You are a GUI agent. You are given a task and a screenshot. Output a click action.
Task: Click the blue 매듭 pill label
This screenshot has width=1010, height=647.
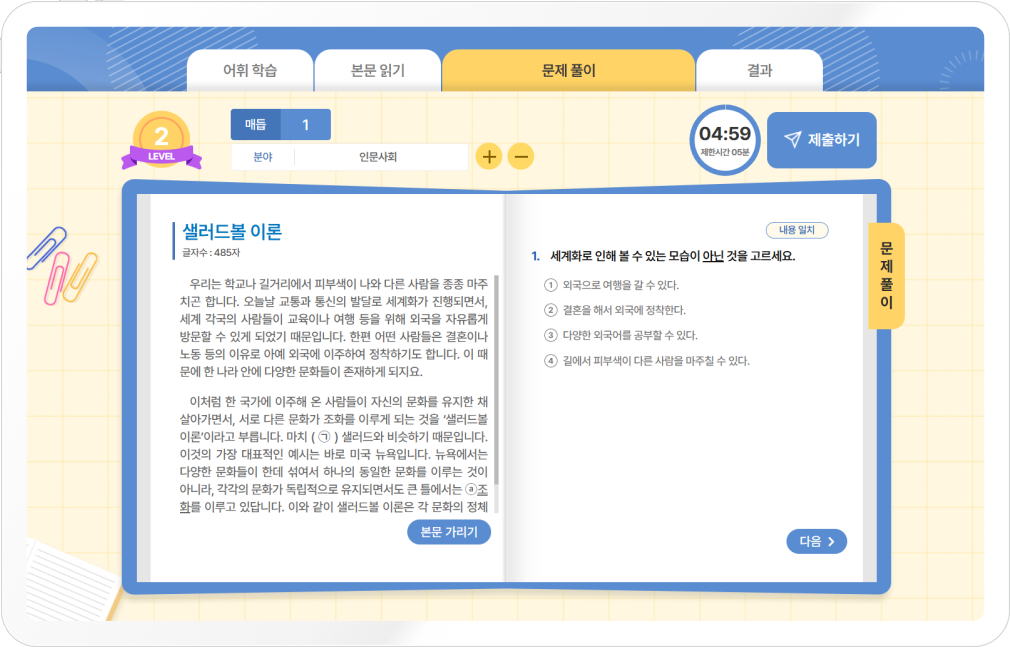258,124
